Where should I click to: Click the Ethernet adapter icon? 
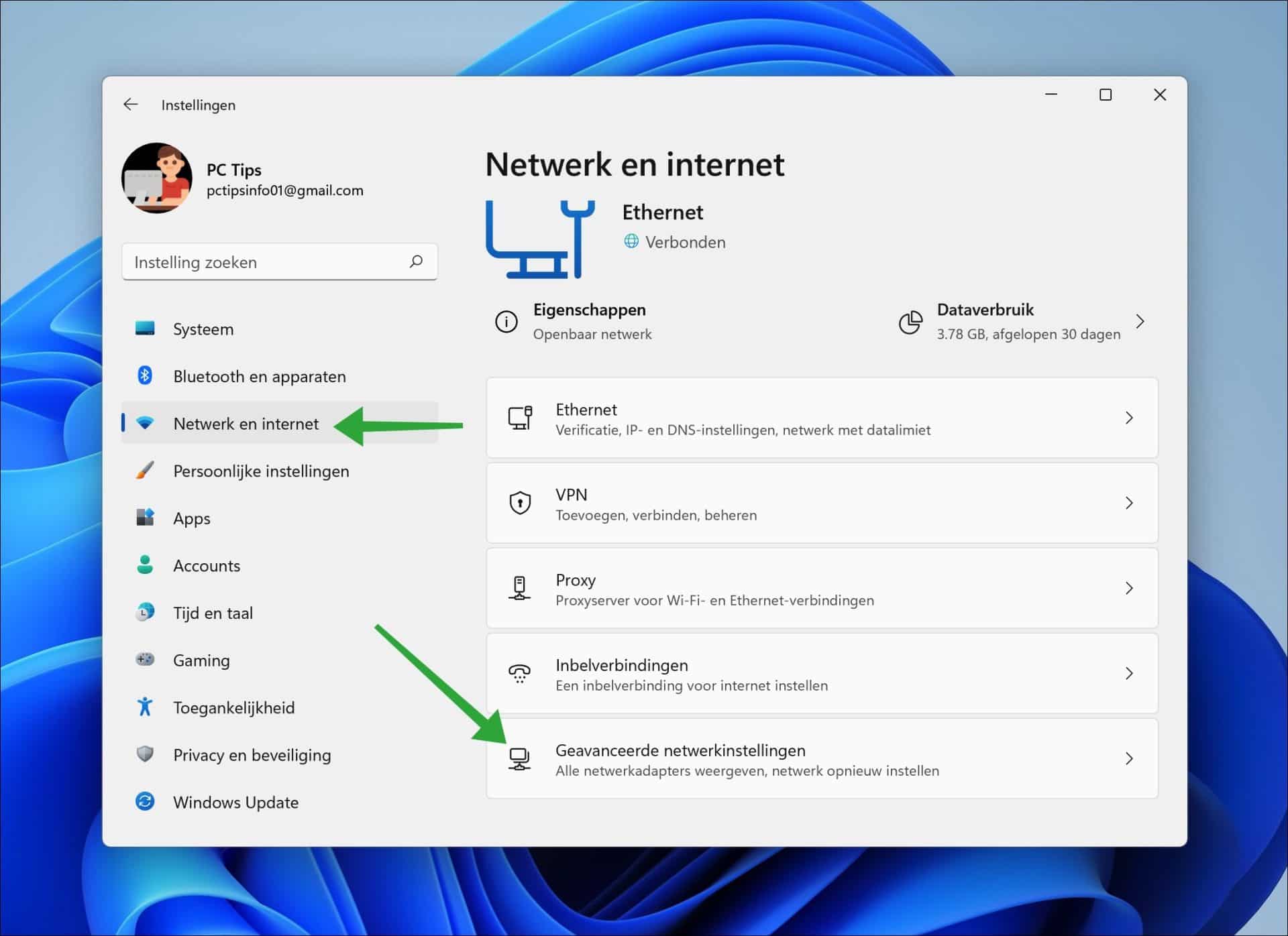[x=519, y=418]
